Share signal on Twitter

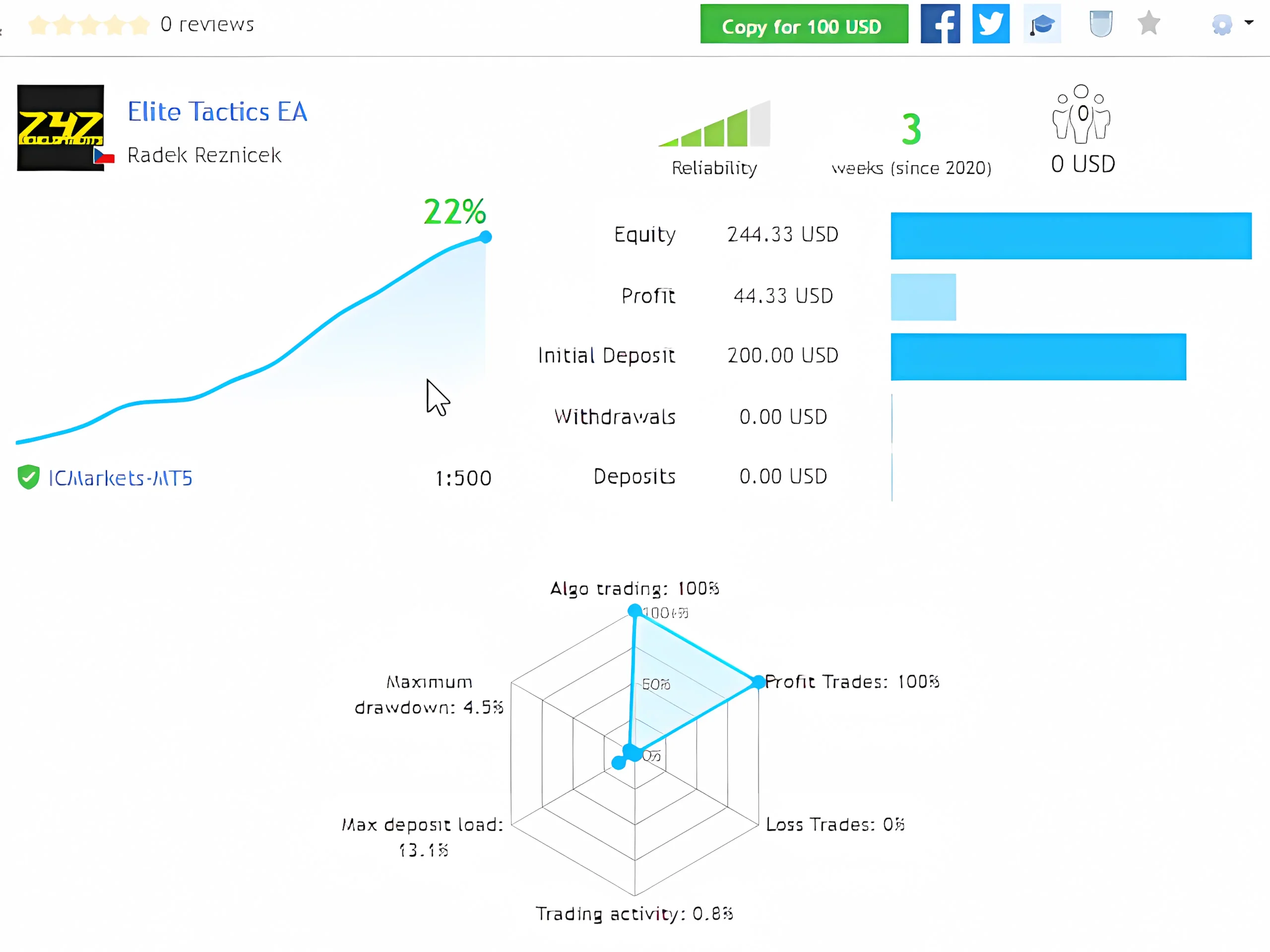click(x=990, y=24)
